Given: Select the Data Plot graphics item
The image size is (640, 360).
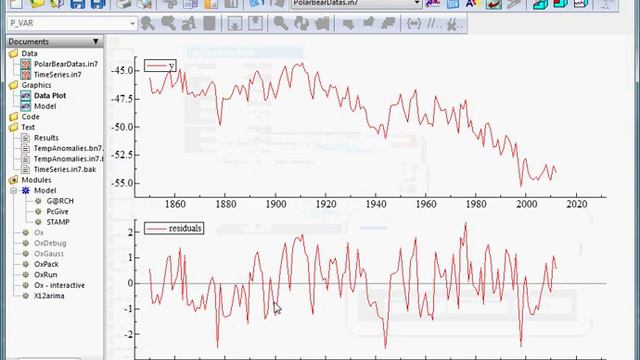Looking at the screenshot, I should tap(50, 96).
